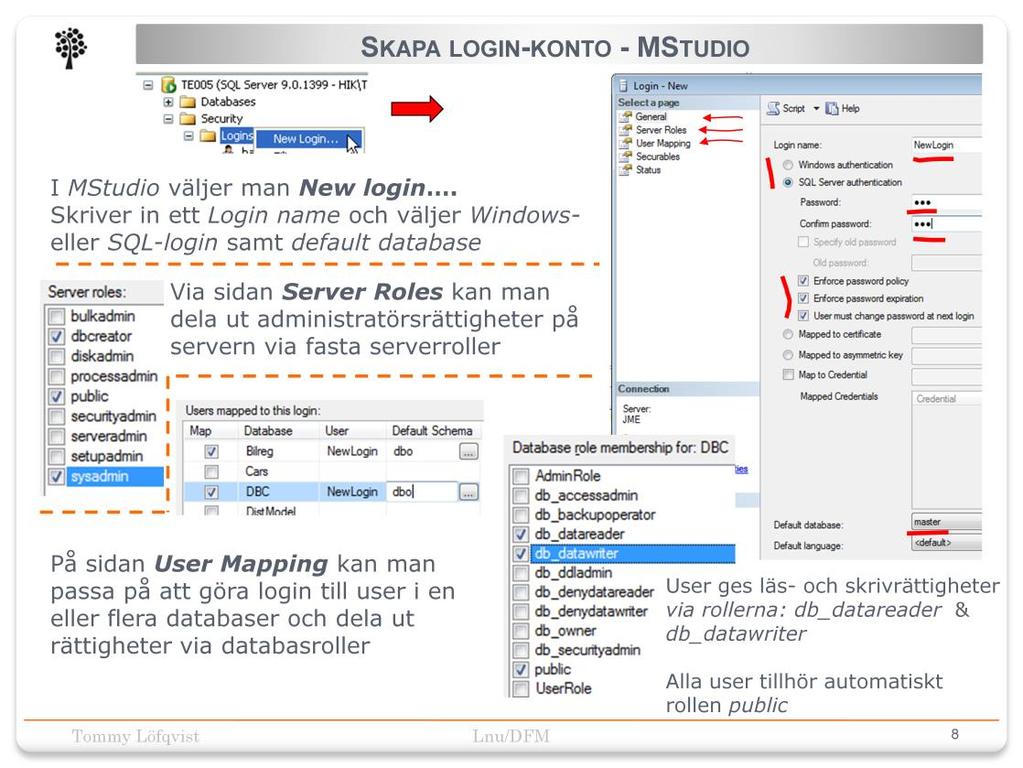Viewport: 1023px width, 768px height.
Task: Open the Script dropdown arrow
Action: [816, 108]
